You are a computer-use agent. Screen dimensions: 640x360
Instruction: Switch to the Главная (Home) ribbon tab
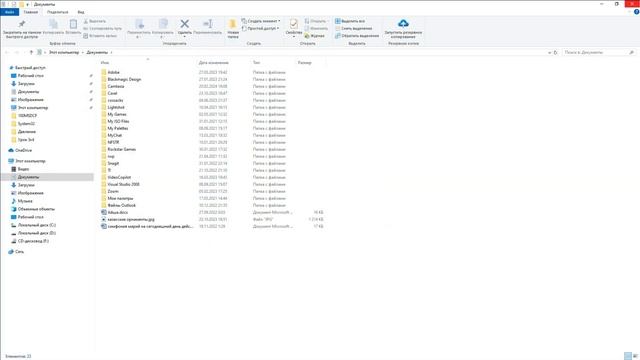tap(31, 12)
